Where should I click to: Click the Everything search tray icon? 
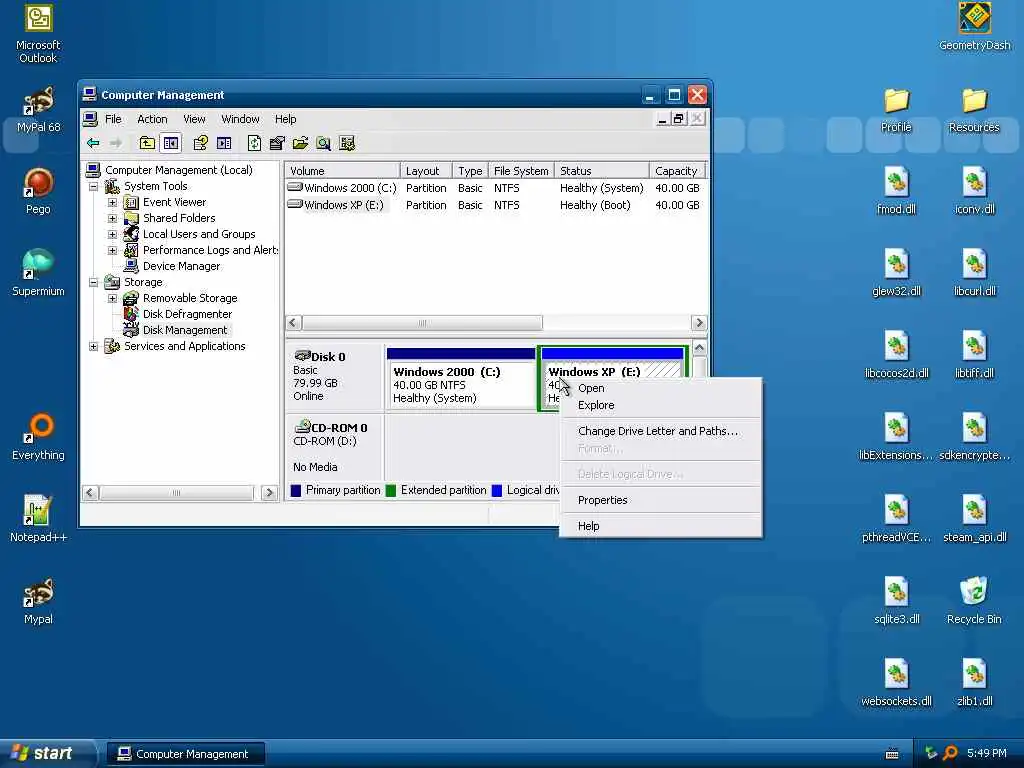point(950,753)
